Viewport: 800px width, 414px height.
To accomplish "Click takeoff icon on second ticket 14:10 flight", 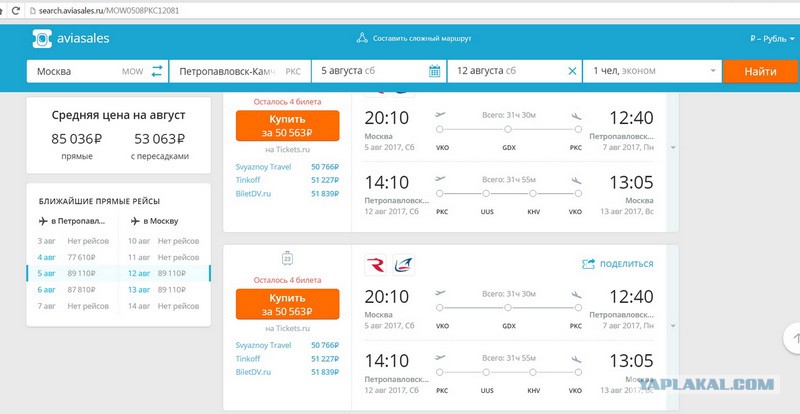I will tap(440, 358).
